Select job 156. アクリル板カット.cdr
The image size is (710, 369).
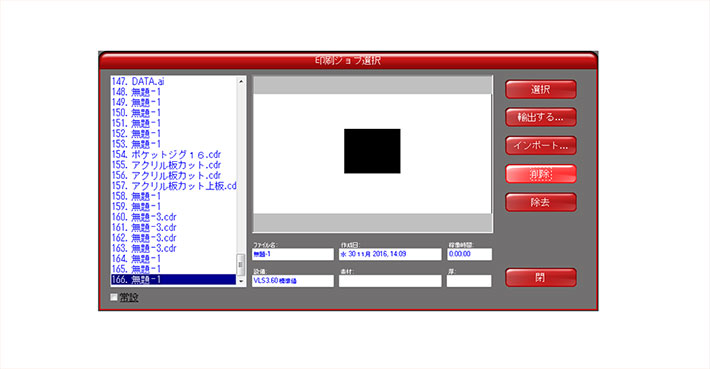[174, 175]
